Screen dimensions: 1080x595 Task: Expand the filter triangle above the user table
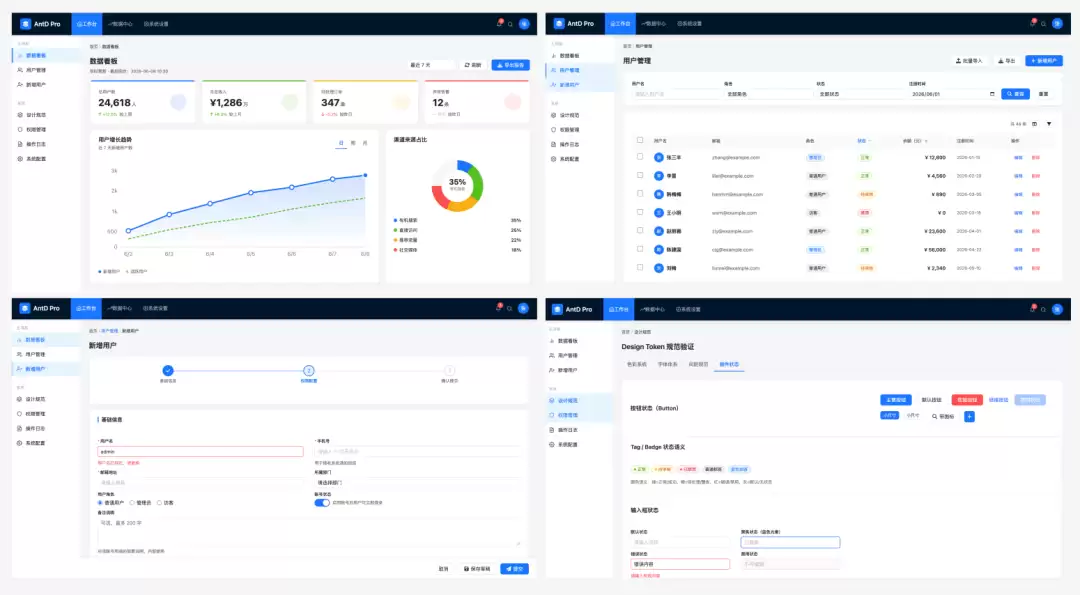pos(1049,124)
